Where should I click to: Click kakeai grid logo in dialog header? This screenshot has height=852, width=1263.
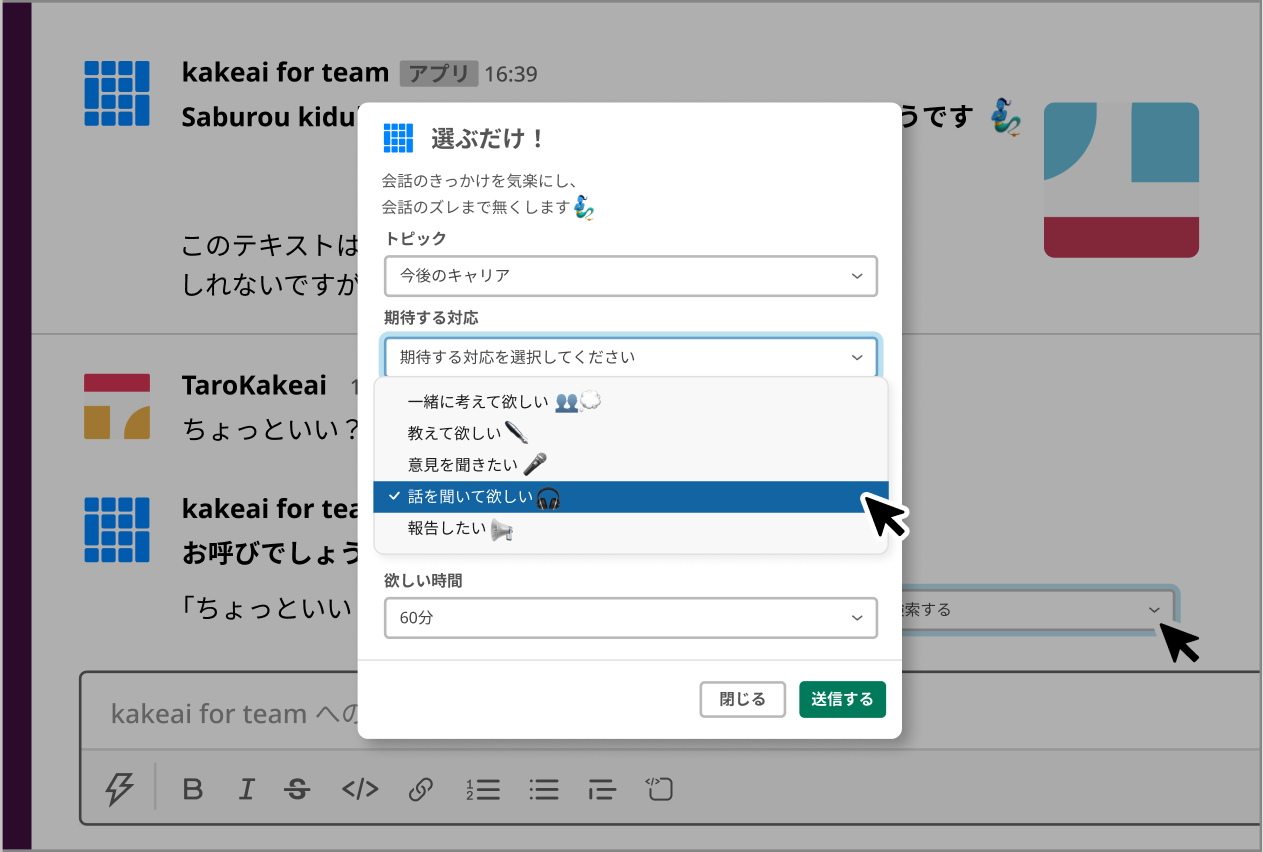(x=398, y=138)
